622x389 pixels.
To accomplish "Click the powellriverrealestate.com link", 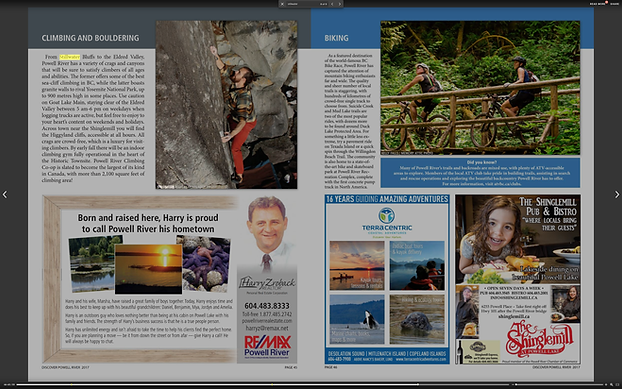I will (x=267, y=321).
